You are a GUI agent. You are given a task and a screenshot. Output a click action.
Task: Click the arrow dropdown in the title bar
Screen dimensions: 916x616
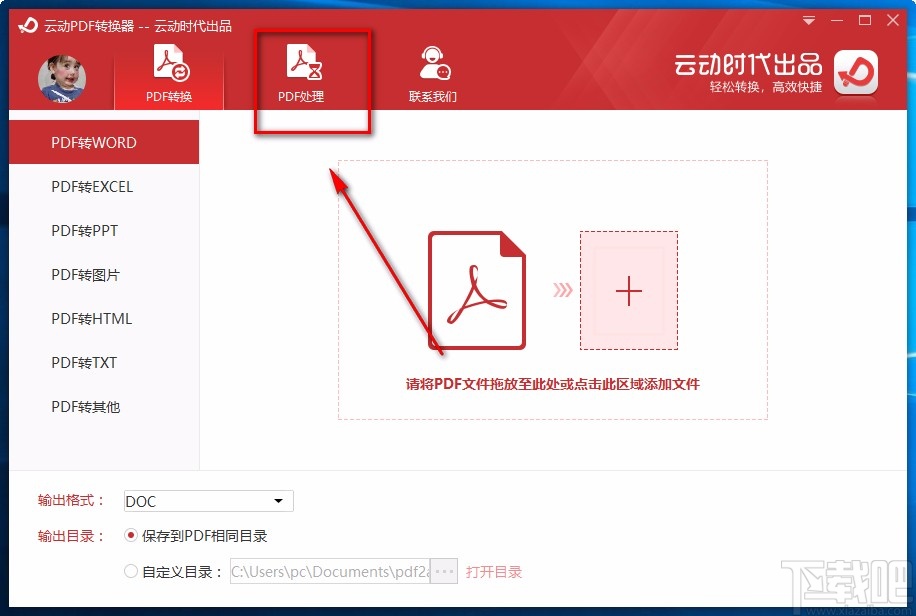click(808, 20)
